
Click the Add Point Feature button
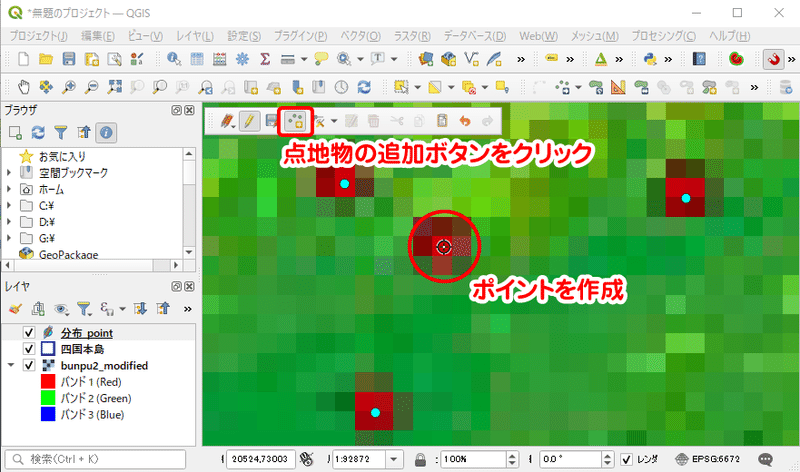[295, 121]
